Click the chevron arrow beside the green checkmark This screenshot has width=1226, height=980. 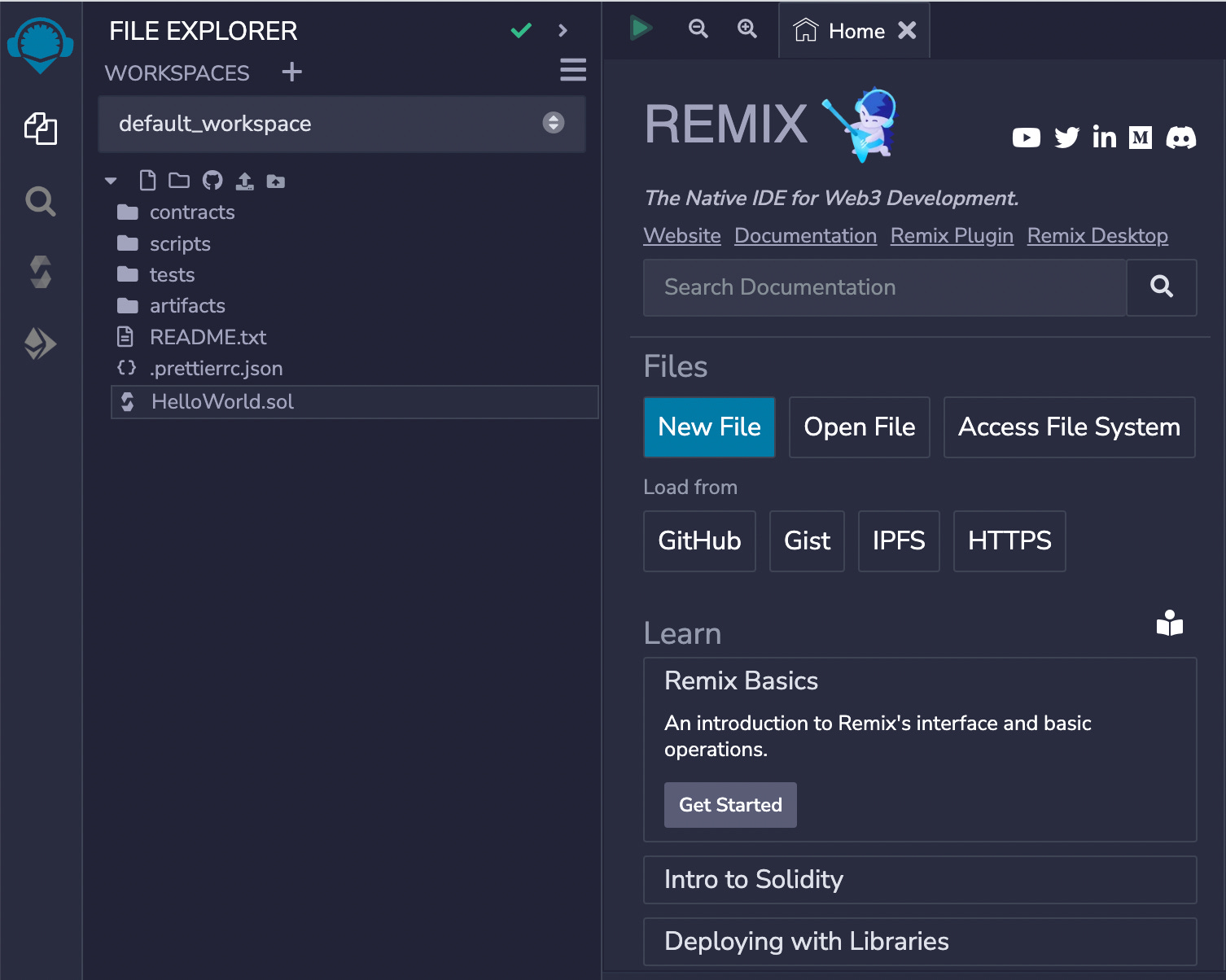[563, 31]
